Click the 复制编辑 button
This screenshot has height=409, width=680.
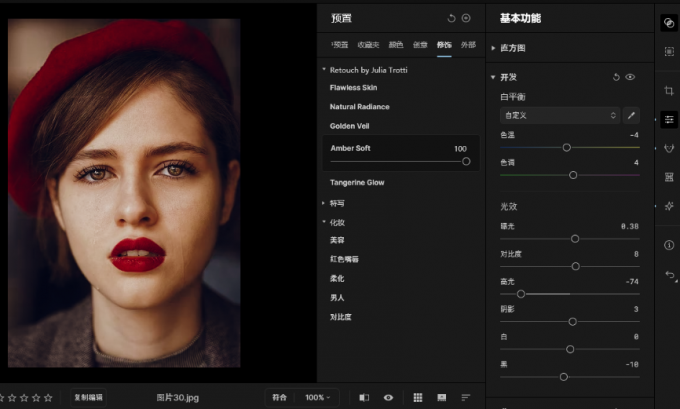88,397
